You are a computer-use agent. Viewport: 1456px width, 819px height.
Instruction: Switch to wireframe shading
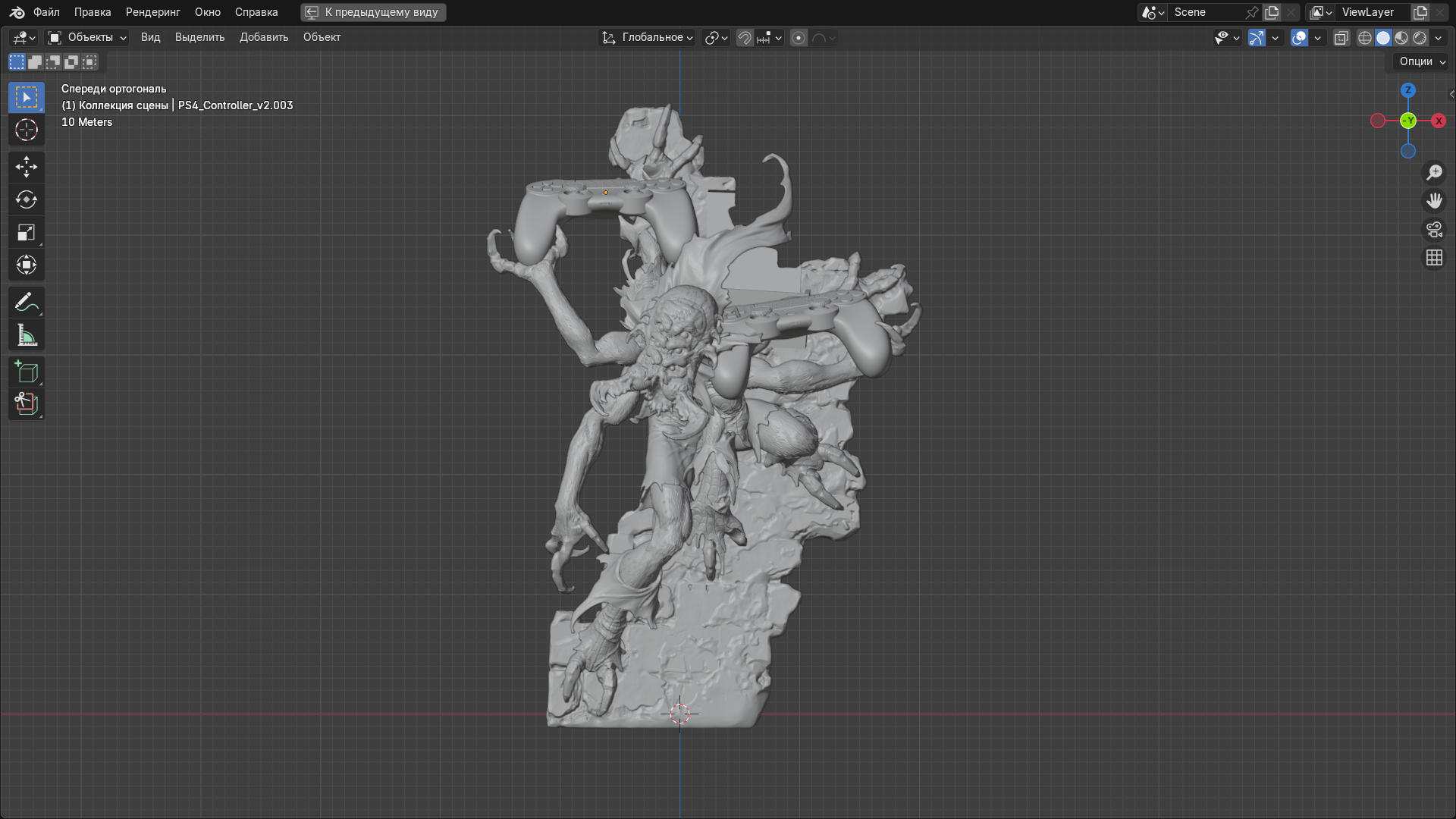tap(1365, 38)
